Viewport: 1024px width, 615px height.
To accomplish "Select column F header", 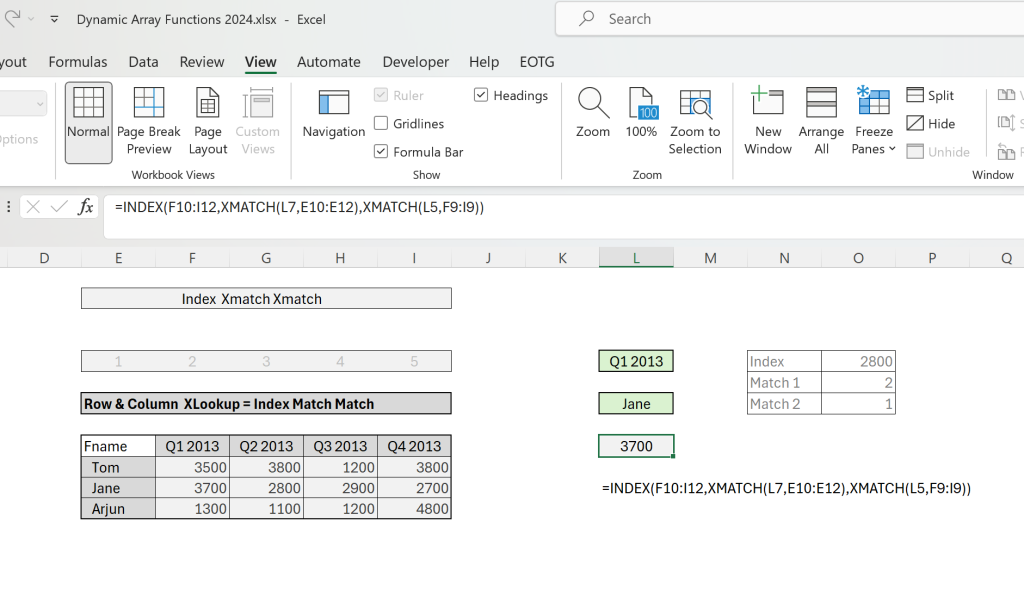I will pos(192,258).
